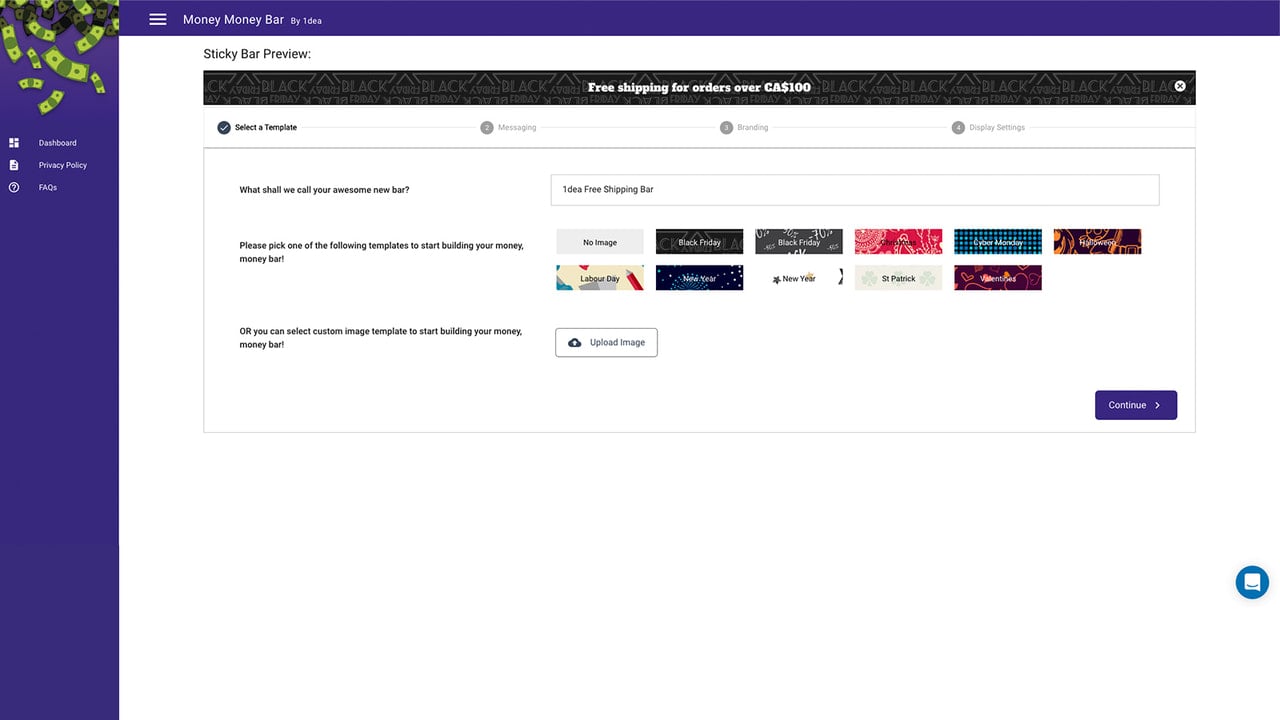Pick the Cyber Monday template
1280x720 pixels.
[x=998, y=242]
